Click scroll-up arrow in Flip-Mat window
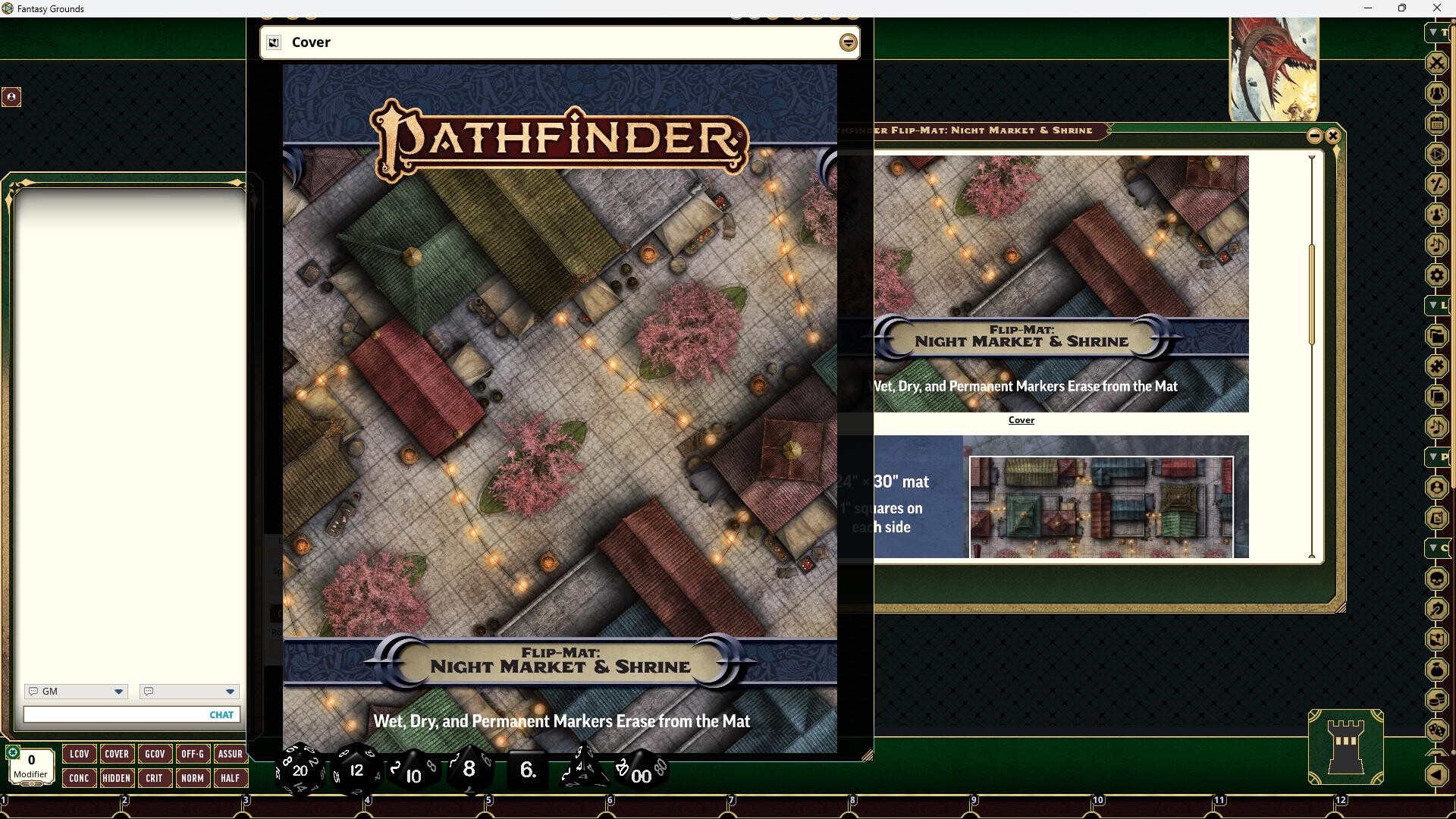 pyautogui.click(x=1312, y=158)
